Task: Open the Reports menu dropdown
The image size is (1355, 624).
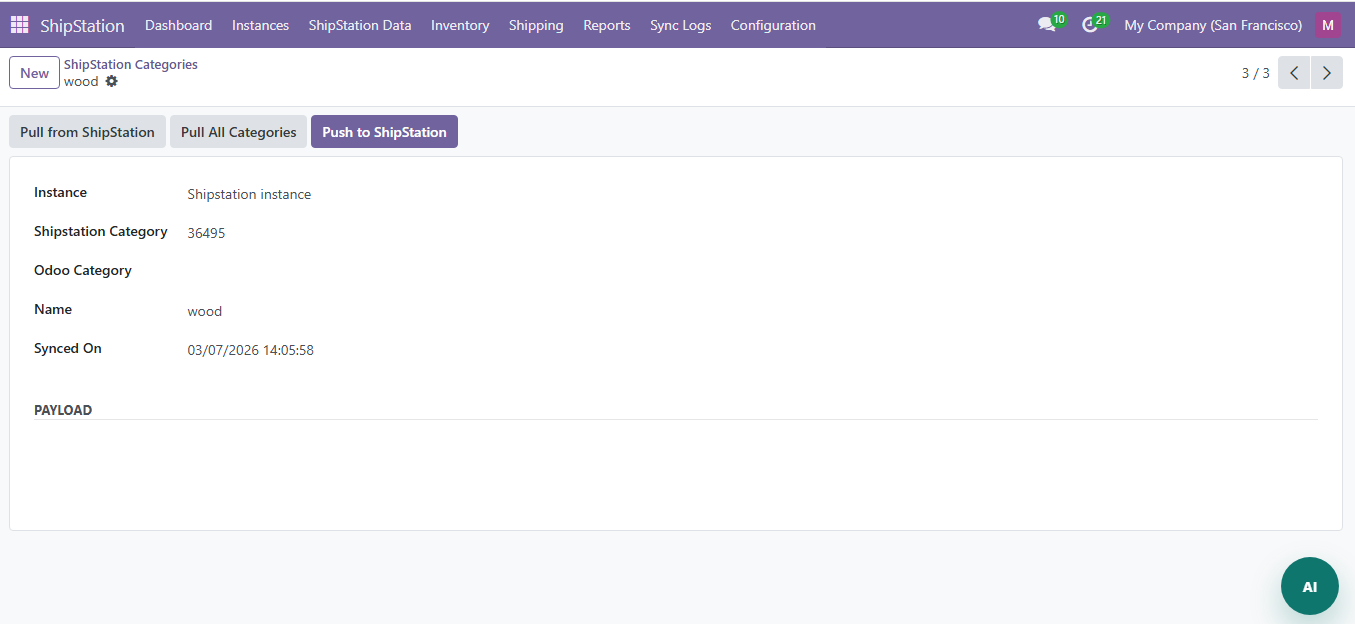Action: pos(607,25)
